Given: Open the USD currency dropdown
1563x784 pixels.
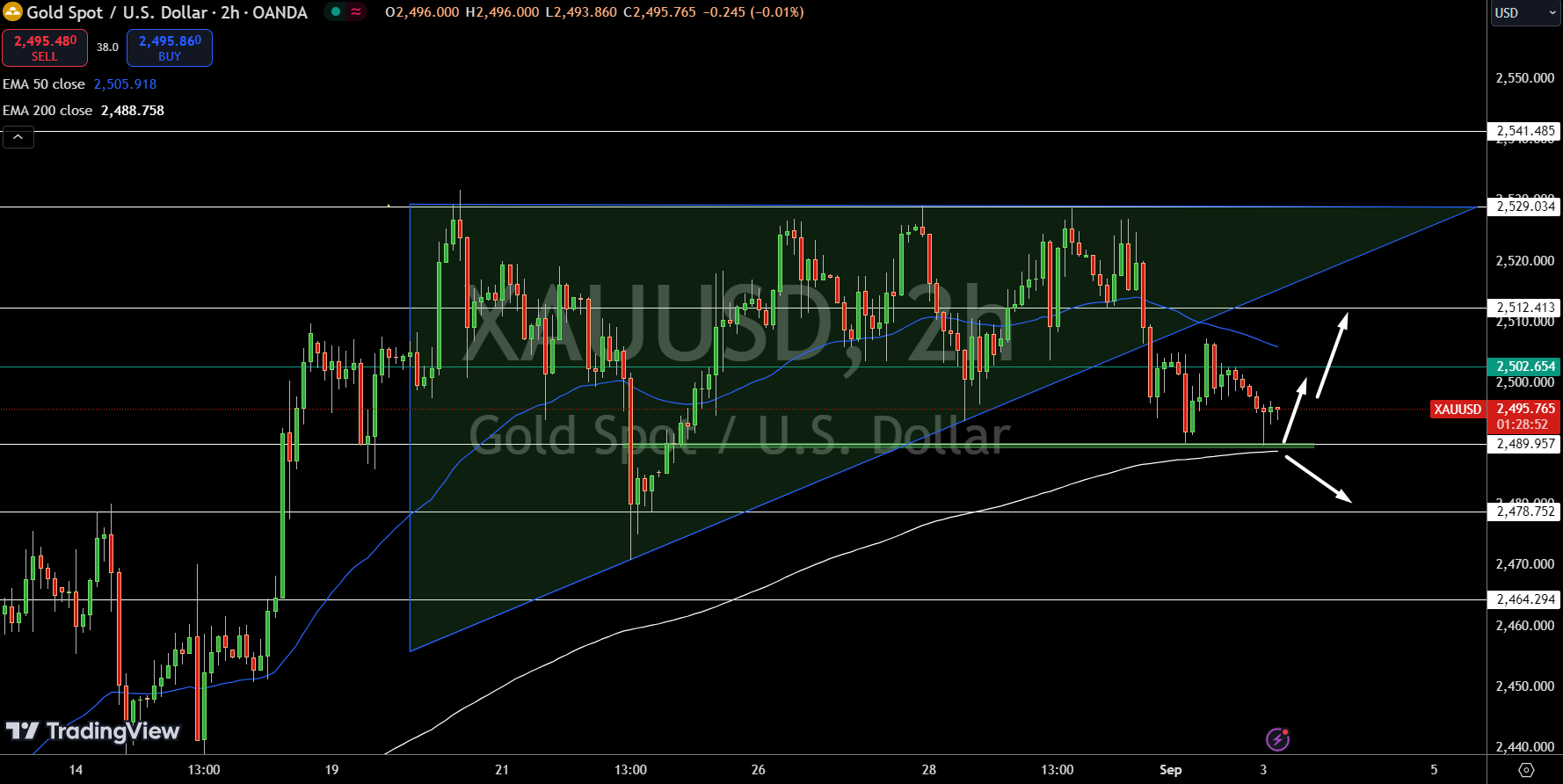Looking at the screenshot, I should 1526,13.
